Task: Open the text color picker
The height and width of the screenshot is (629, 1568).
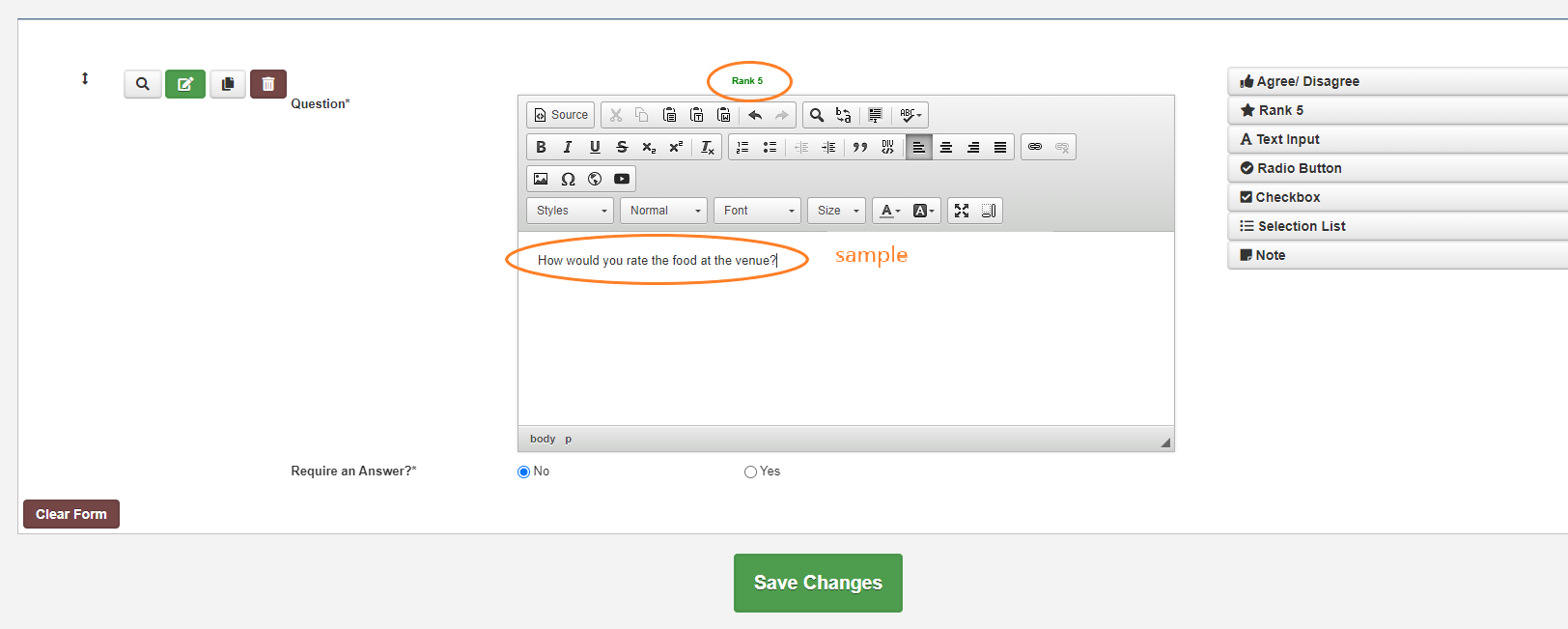Action: pyautogui.click(x=889, y=211)
